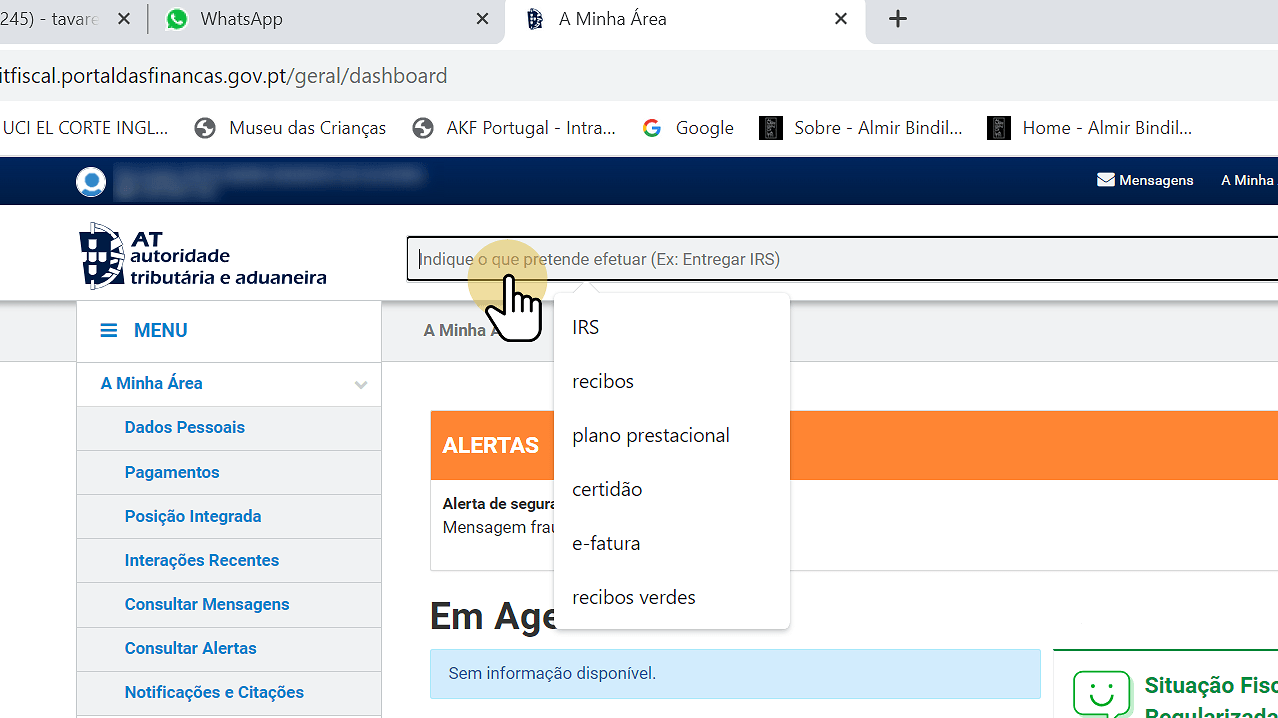The height and width of the screenshot is (718, 1278).
Task: Close the WhatsApp tab
Action: [482, 19]
